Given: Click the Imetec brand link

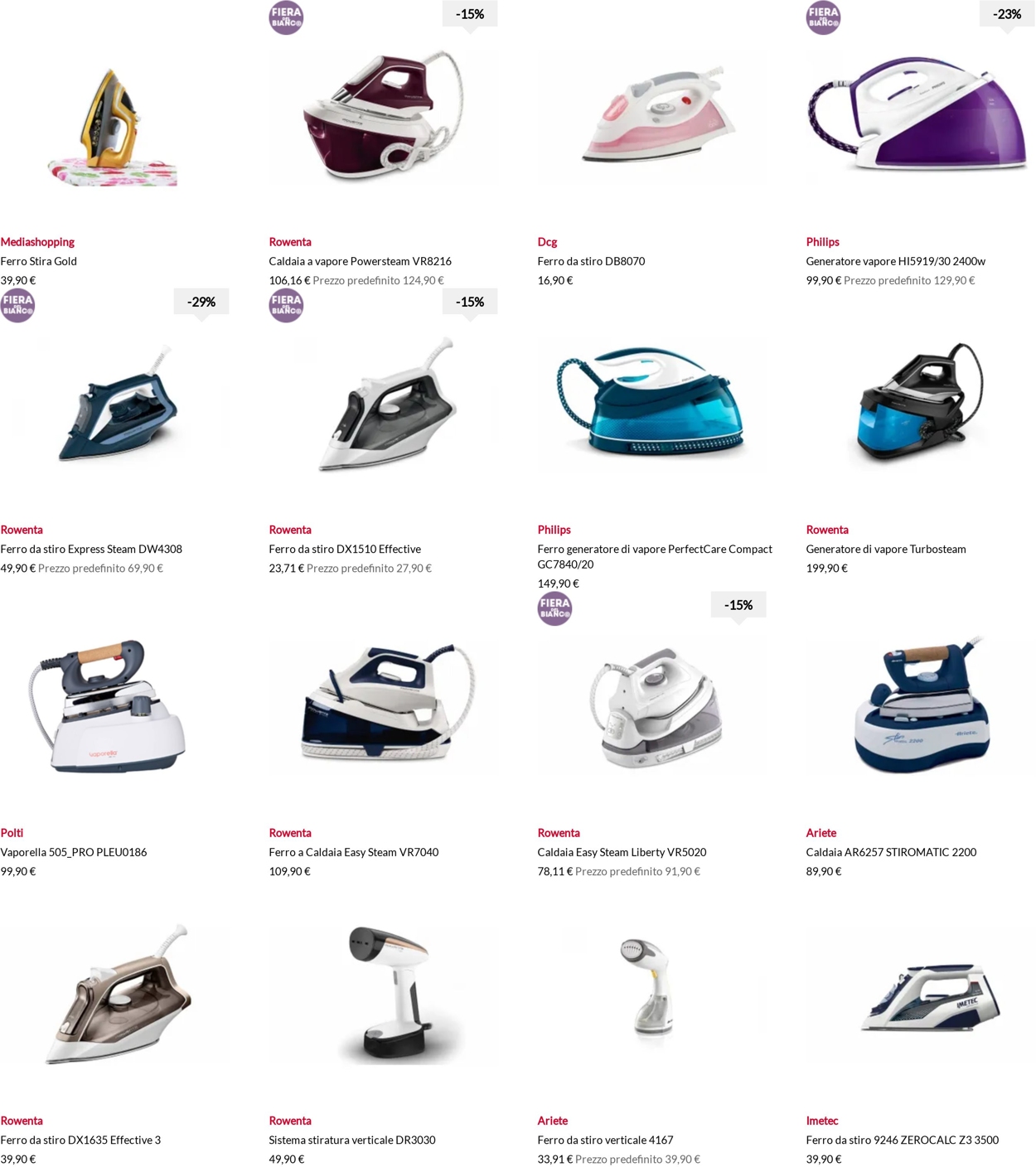Looking at the screenshot, I should point(822,1121).
